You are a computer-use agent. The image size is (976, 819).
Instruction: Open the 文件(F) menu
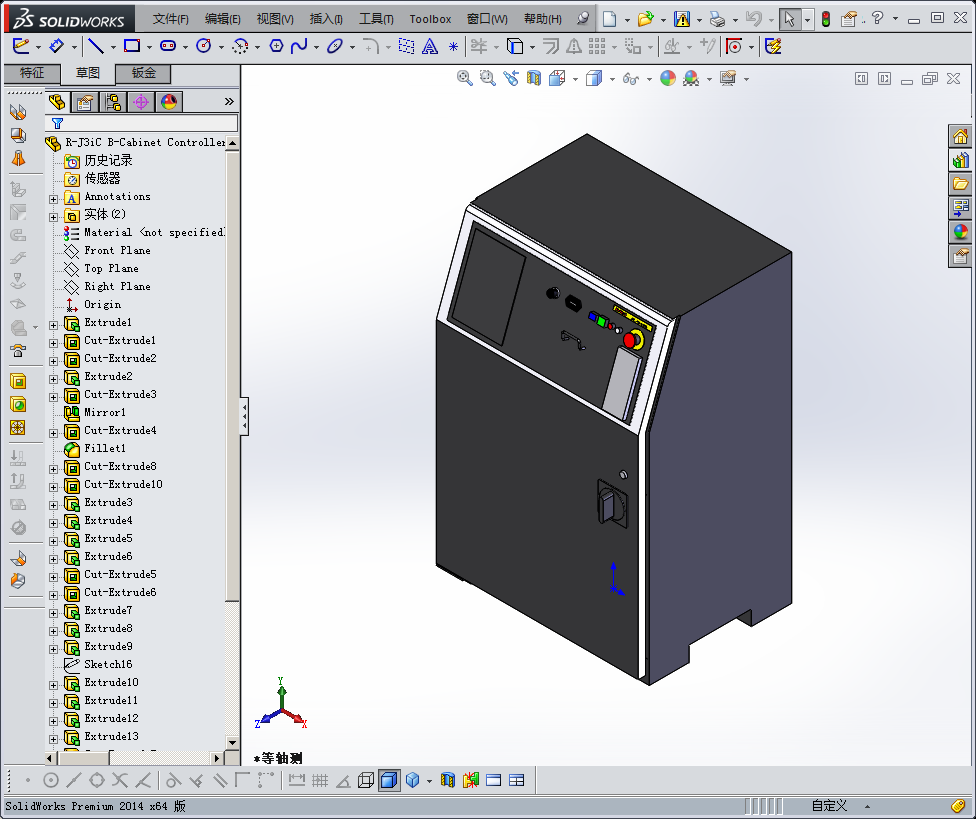pos(171,19)
